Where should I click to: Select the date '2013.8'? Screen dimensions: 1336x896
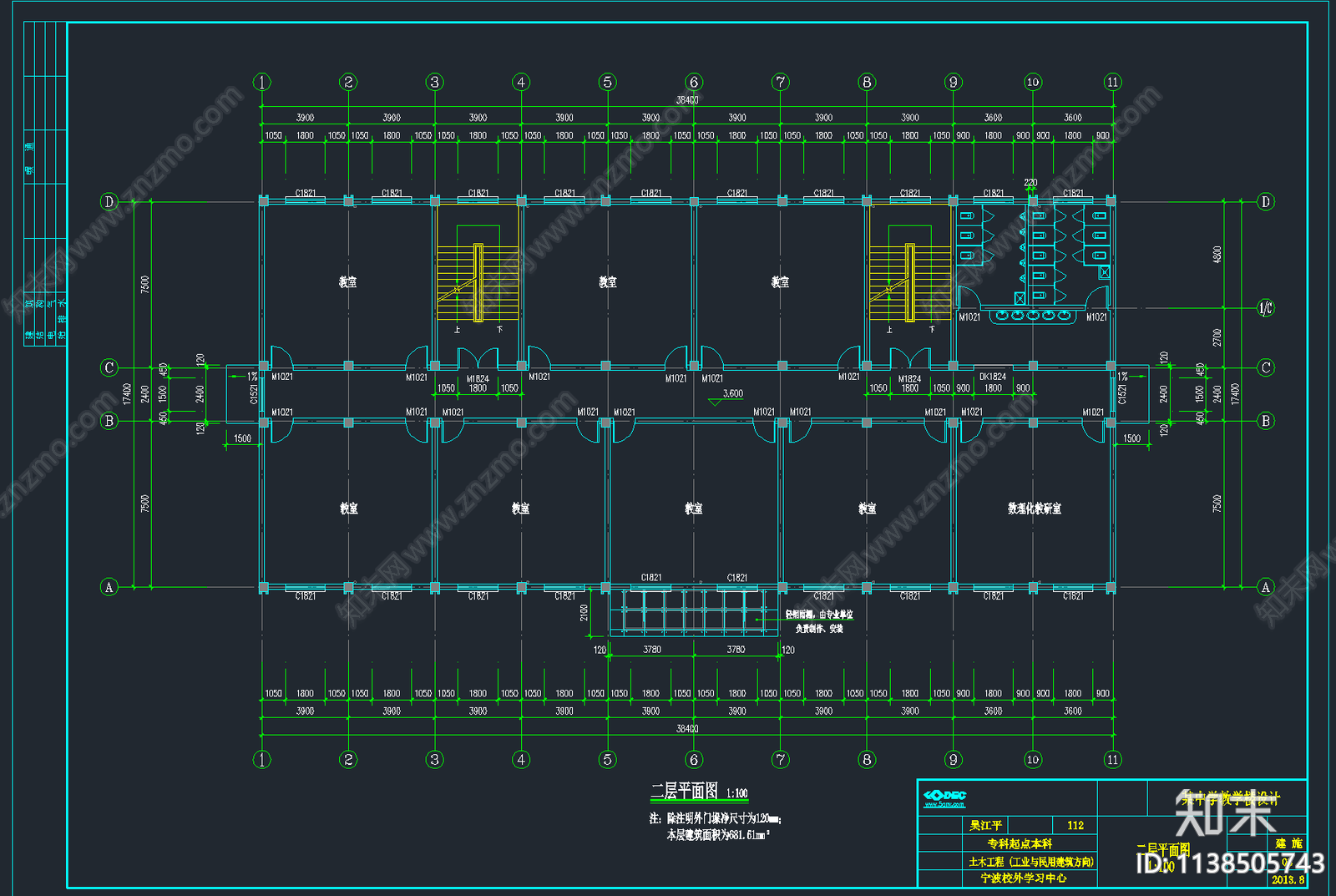1288,879
